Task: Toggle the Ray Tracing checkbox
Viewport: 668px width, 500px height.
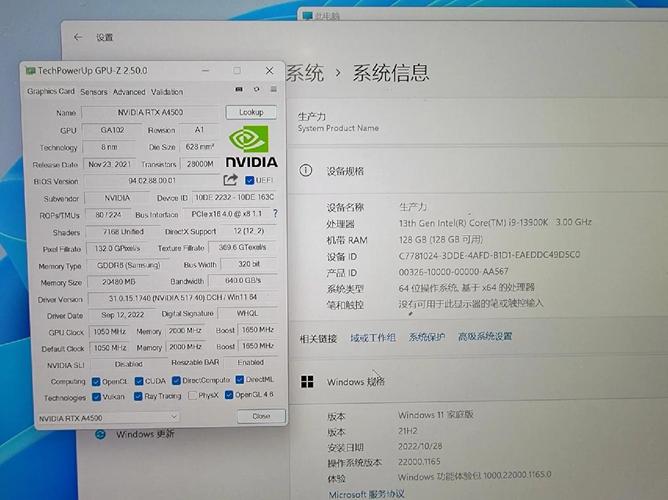Action: (x=138, y=396)
